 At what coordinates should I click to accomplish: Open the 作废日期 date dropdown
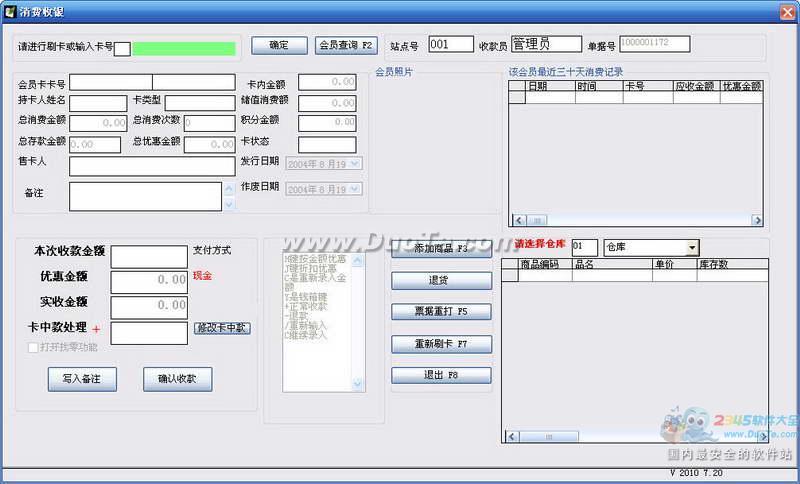pos(356,189)
